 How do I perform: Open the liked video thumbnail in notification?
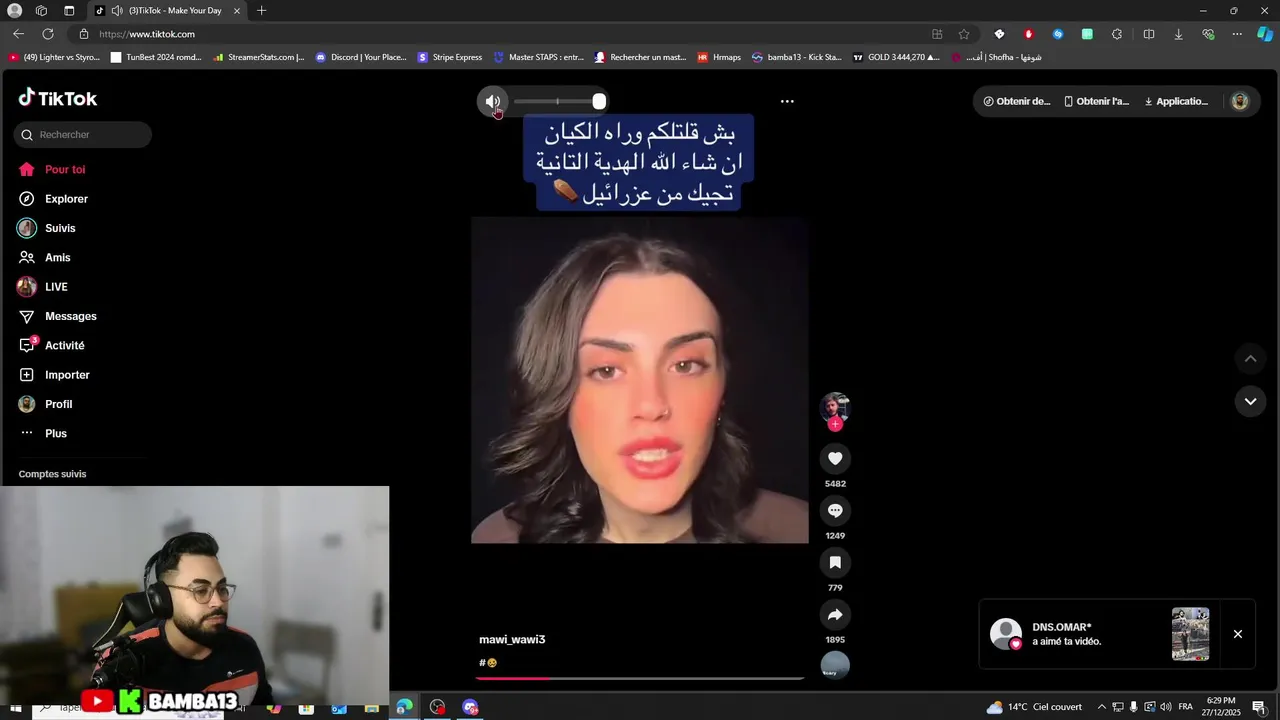click(x=1190, y=634)
